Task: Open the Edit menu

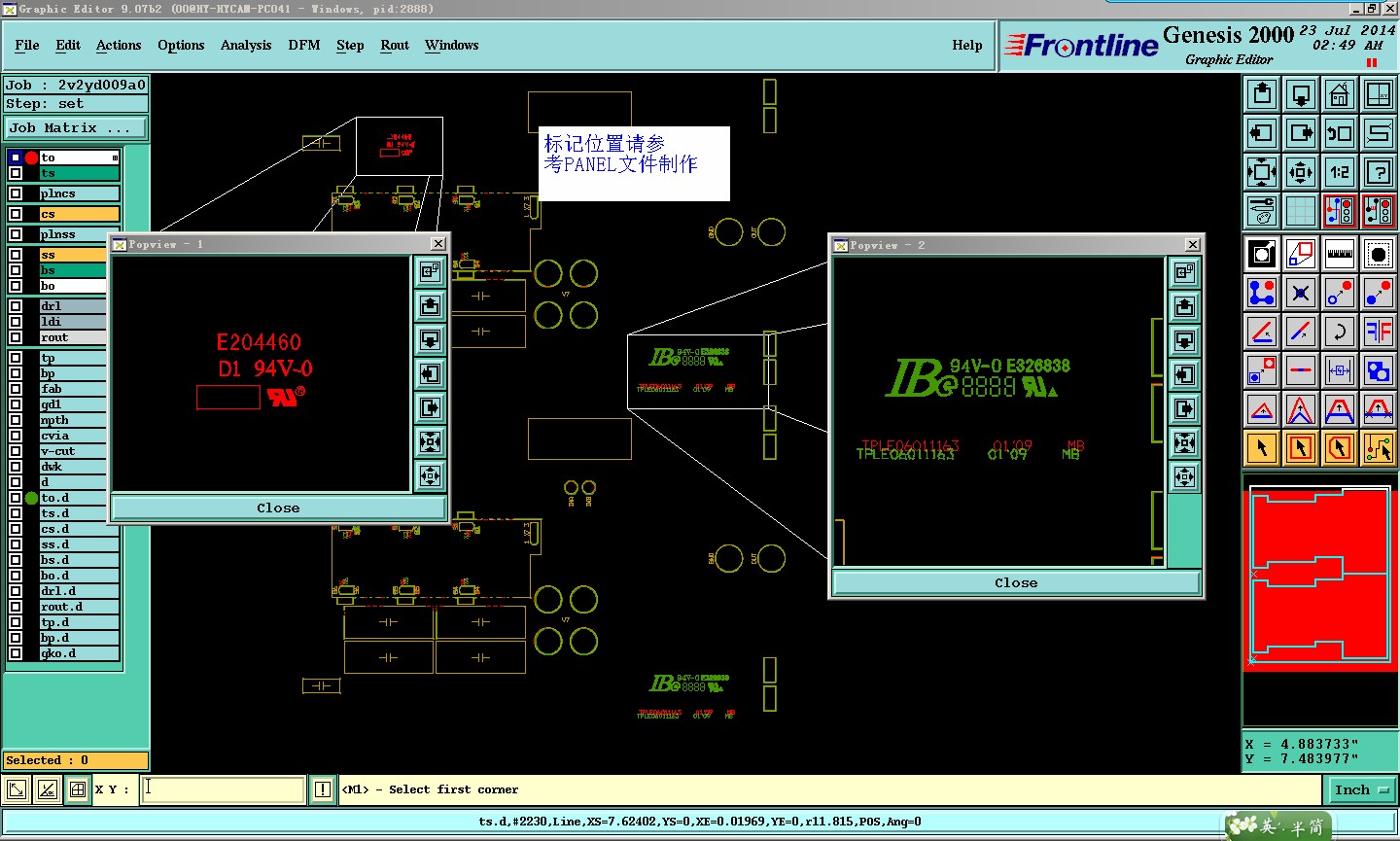Action: (68, 45)
